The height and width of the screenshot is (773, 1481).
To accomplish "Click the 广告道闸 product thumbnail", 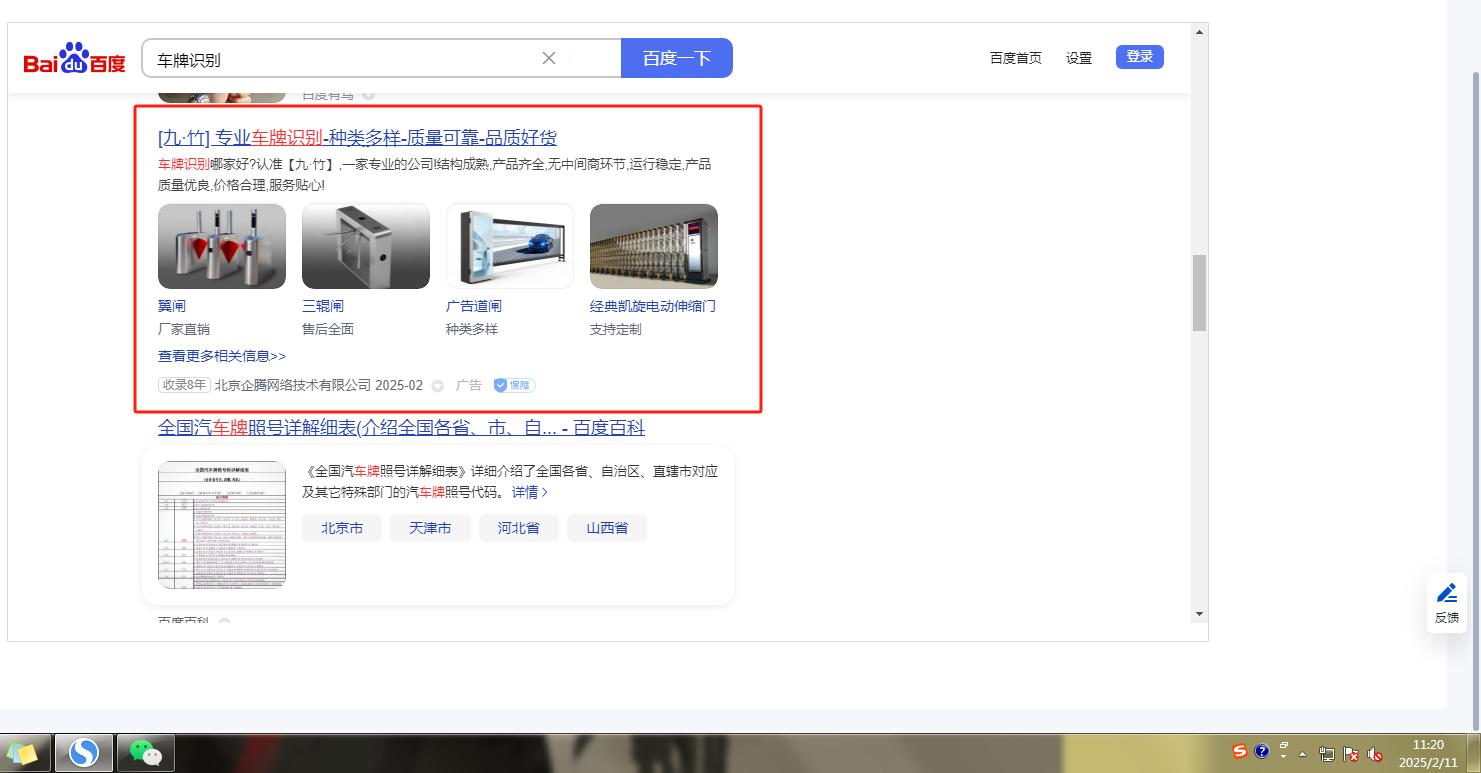I will point(510,246).
